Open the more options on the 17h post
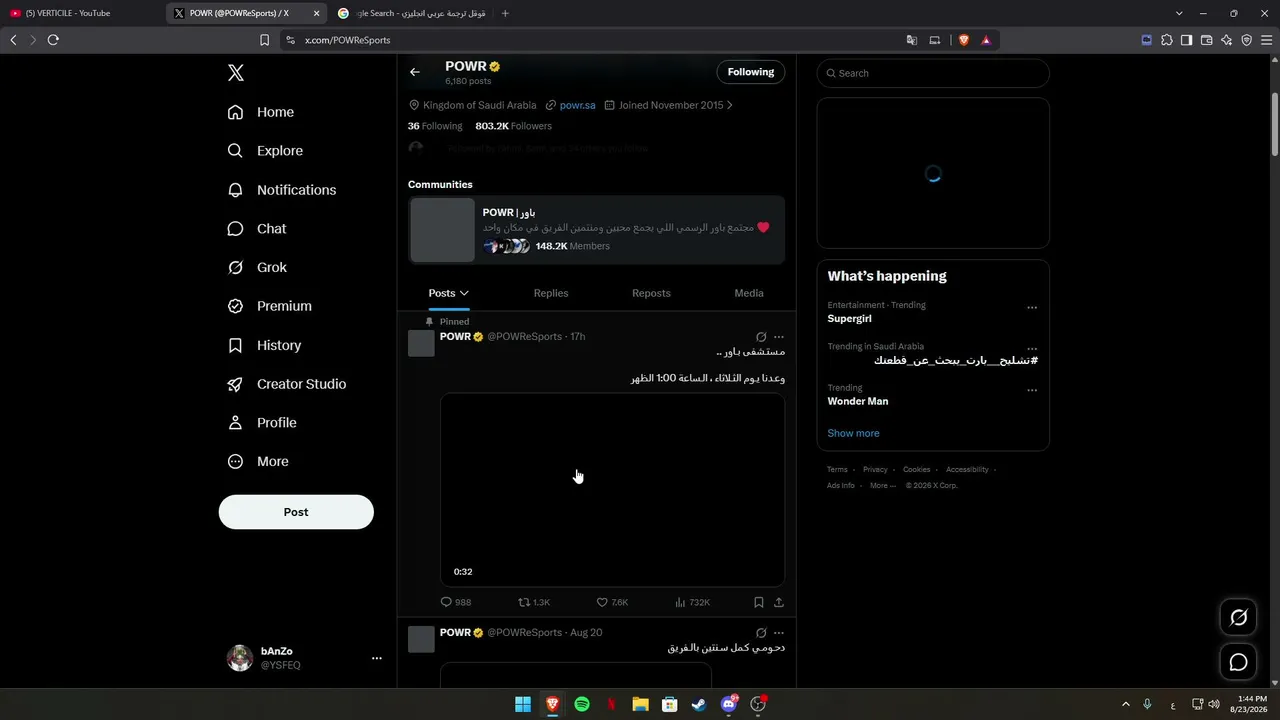The height and width of the screenshot is (720, 1280). 779,337
